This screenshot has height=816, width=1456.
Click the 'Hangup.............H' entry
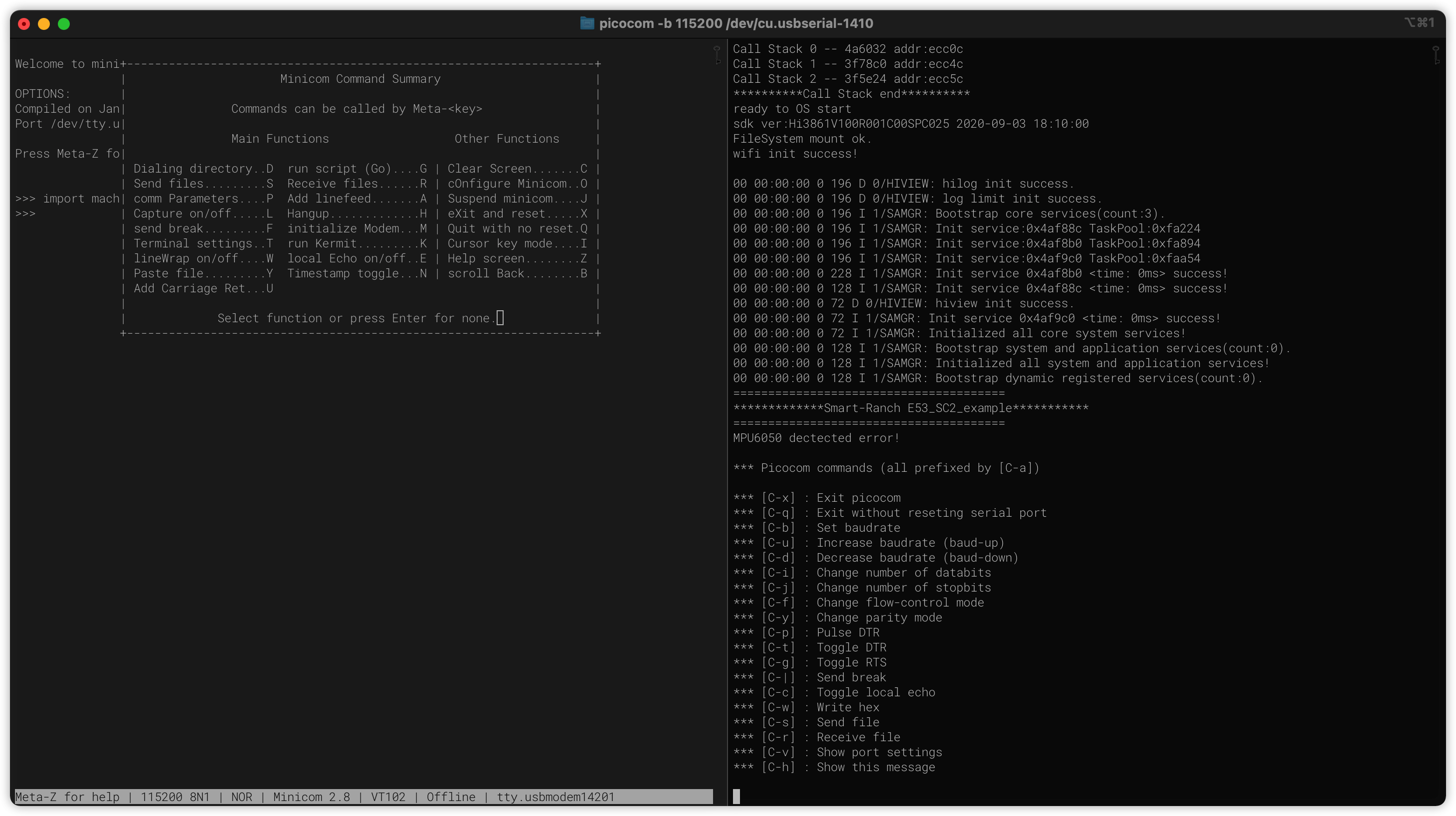(x=357, y=213)
